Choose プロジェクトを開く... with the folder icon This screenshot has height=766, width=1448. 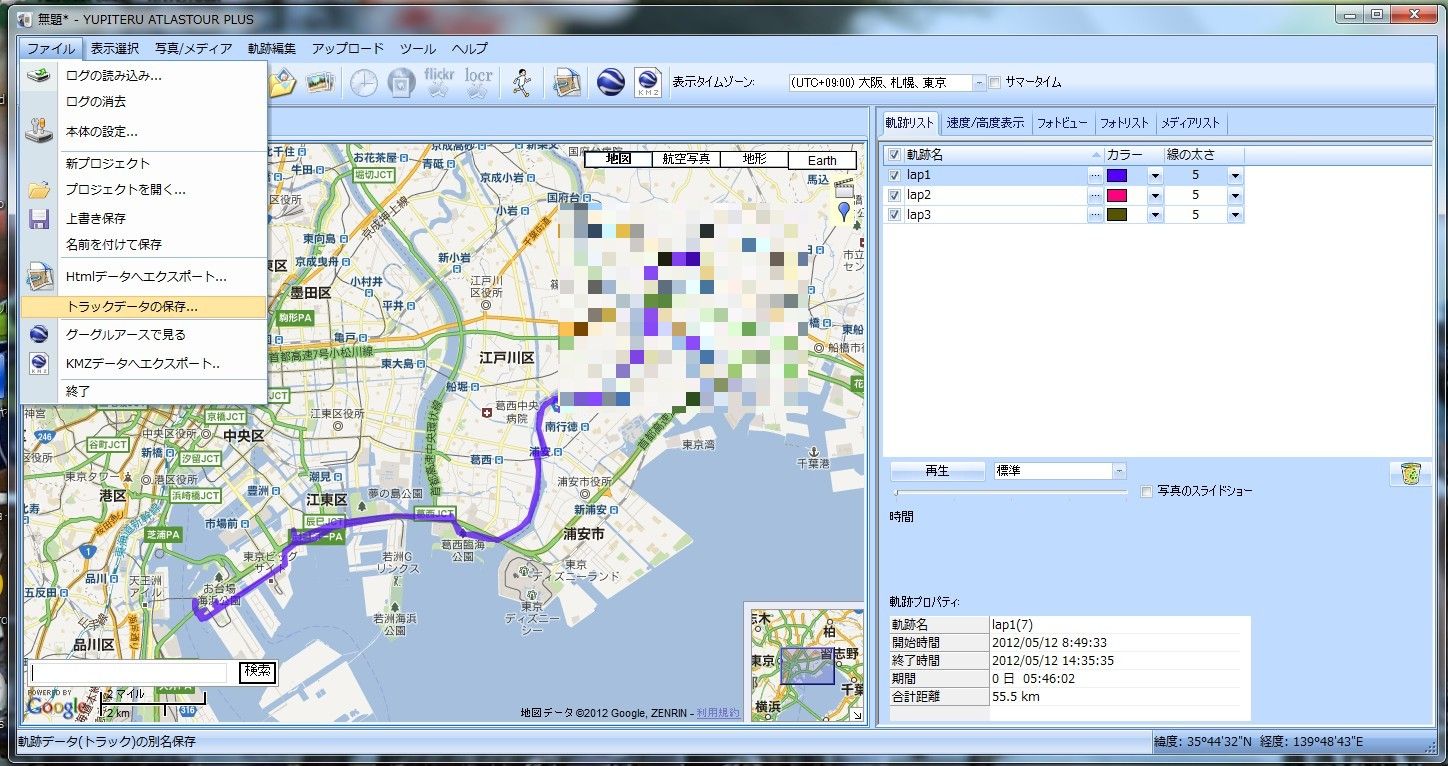143,189
